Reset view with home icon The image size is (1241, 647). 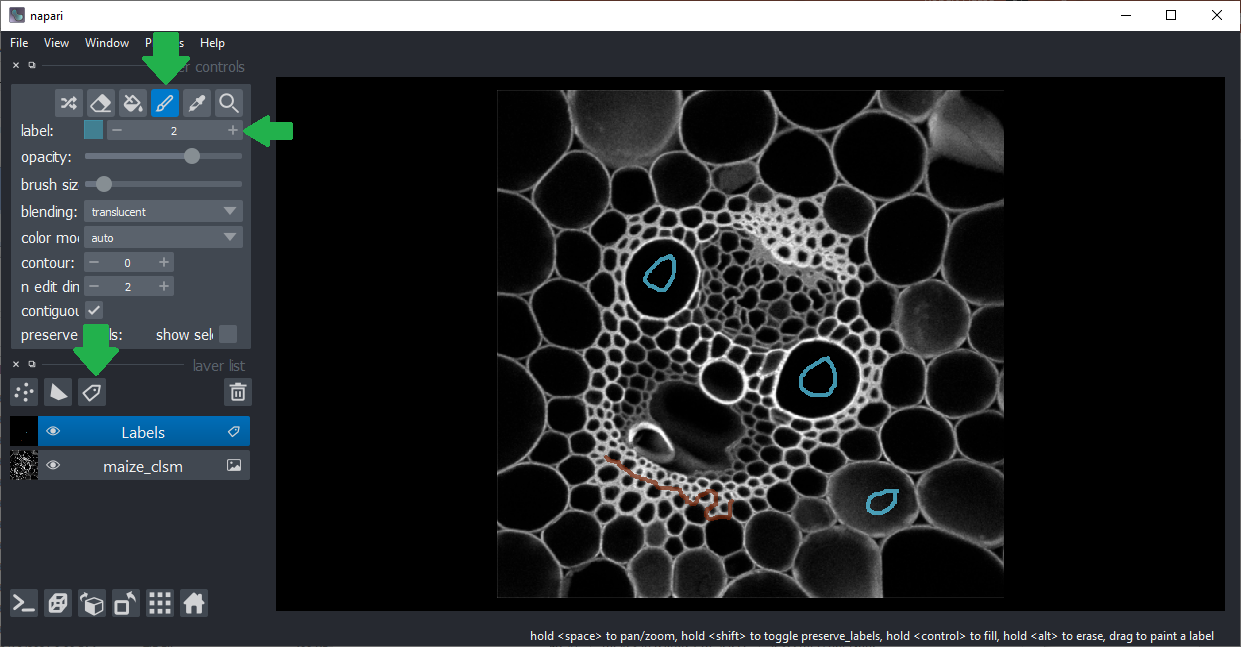194,603
